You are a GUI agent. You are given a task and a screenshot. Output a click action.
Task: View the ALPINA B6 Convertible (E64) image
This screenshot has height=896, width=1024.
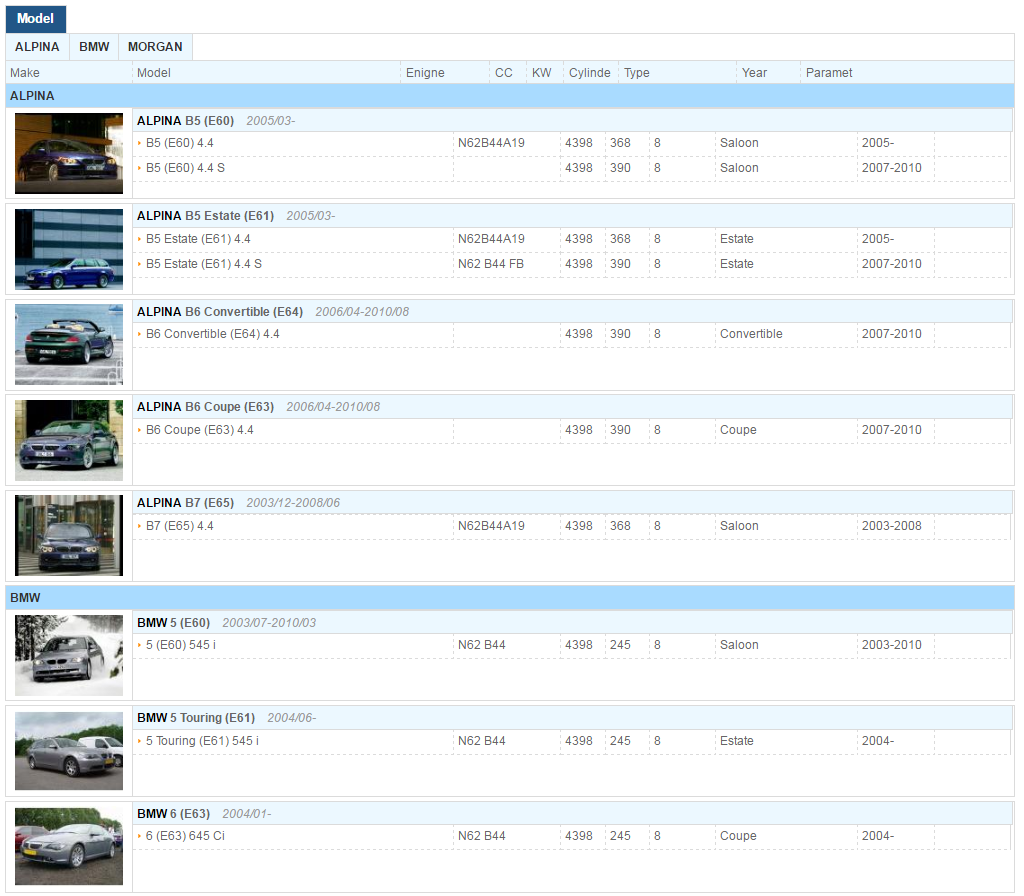(69, 345)
